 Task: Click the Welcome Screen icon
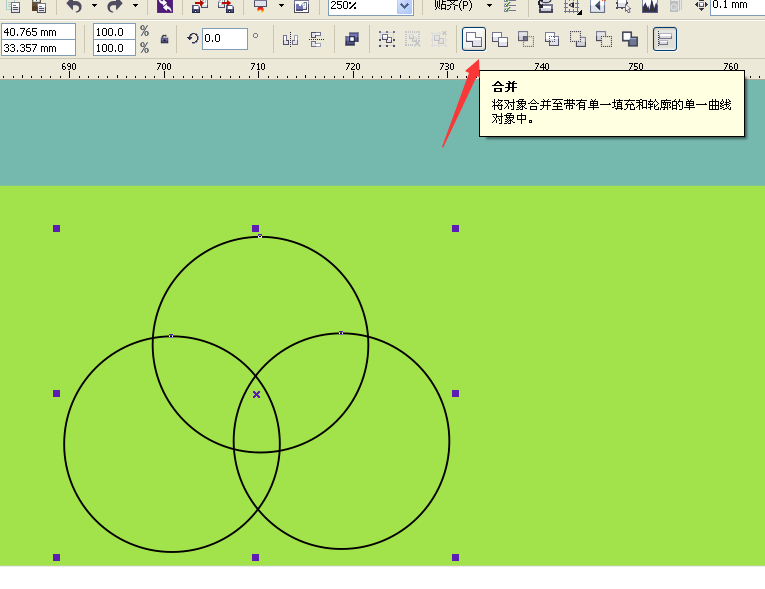302,6
